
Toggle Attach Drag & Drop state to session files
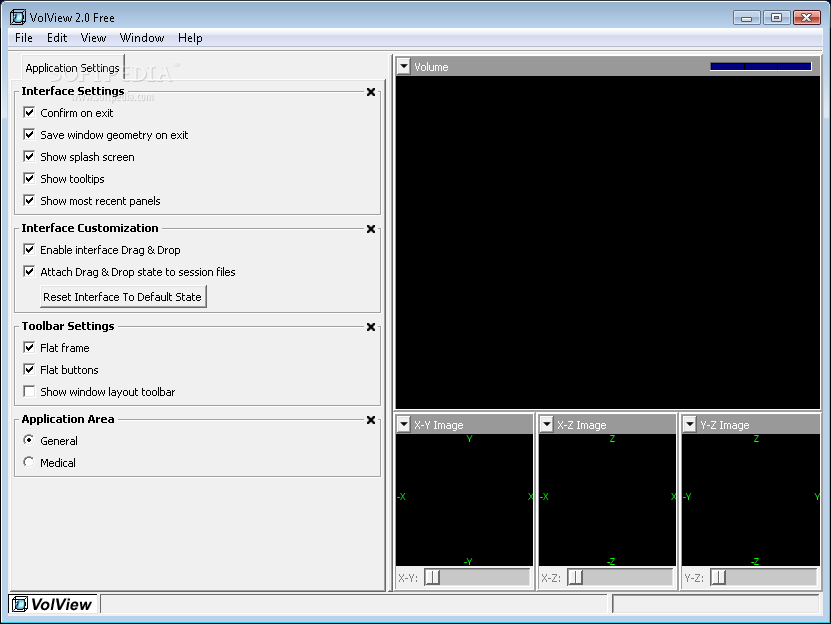click(29, 271)
